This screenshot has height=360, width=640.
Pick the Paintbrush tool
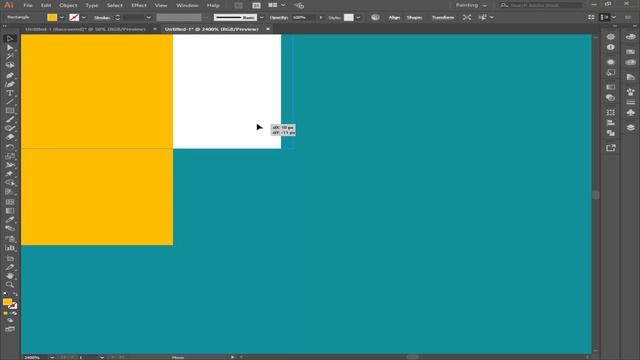(10, 119)
